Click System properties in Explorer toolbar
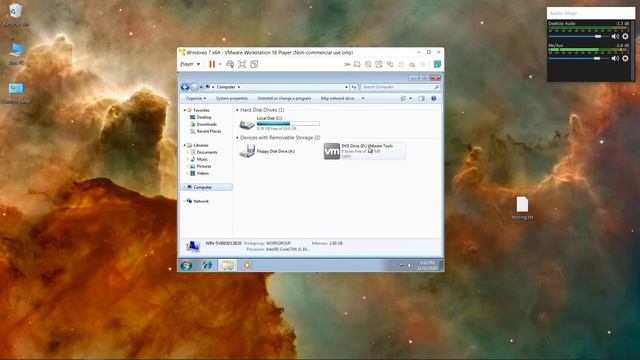The height and width of the screenshot is (360, 640). pyautogui.click(x=232, y=98)
